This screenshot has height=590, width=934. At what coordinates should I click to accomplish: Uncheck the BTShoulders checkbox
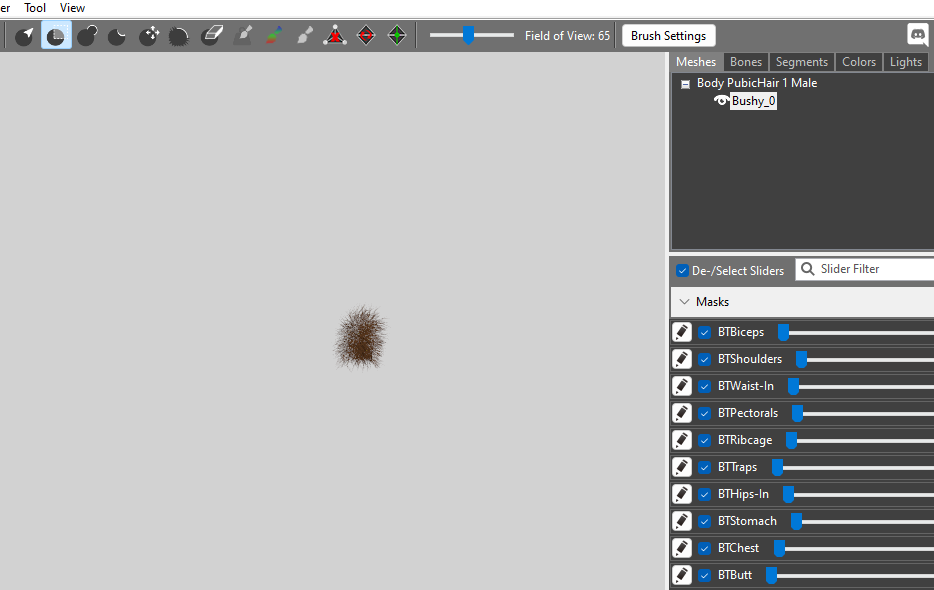click(705, 359)
